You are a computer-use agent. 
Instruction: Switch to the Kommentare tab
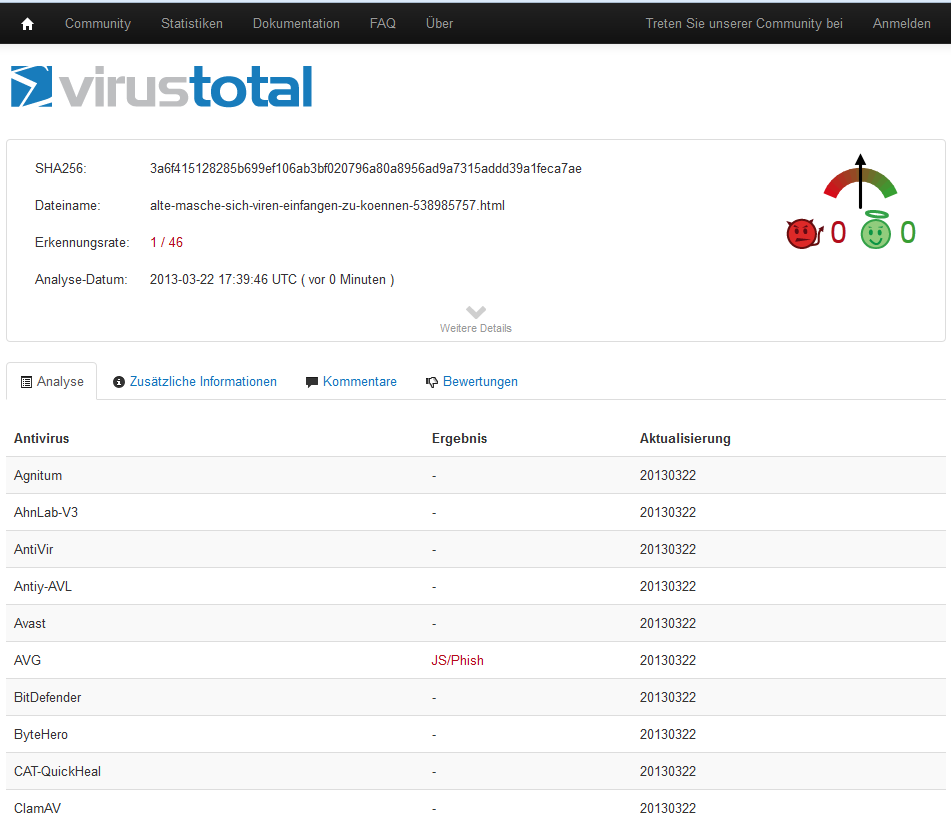(351, 381)
